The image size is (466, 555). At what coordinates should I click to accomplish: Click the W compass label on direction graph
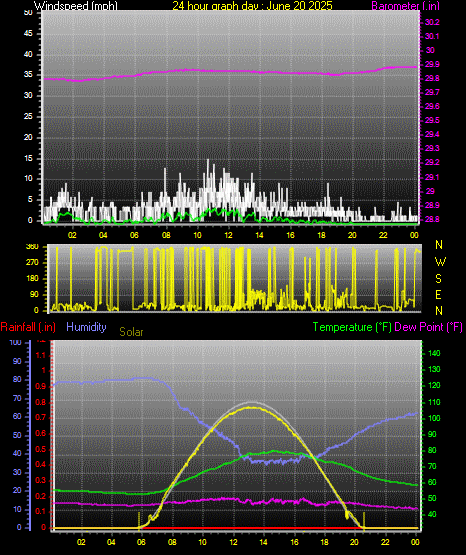tap(440, 262)
